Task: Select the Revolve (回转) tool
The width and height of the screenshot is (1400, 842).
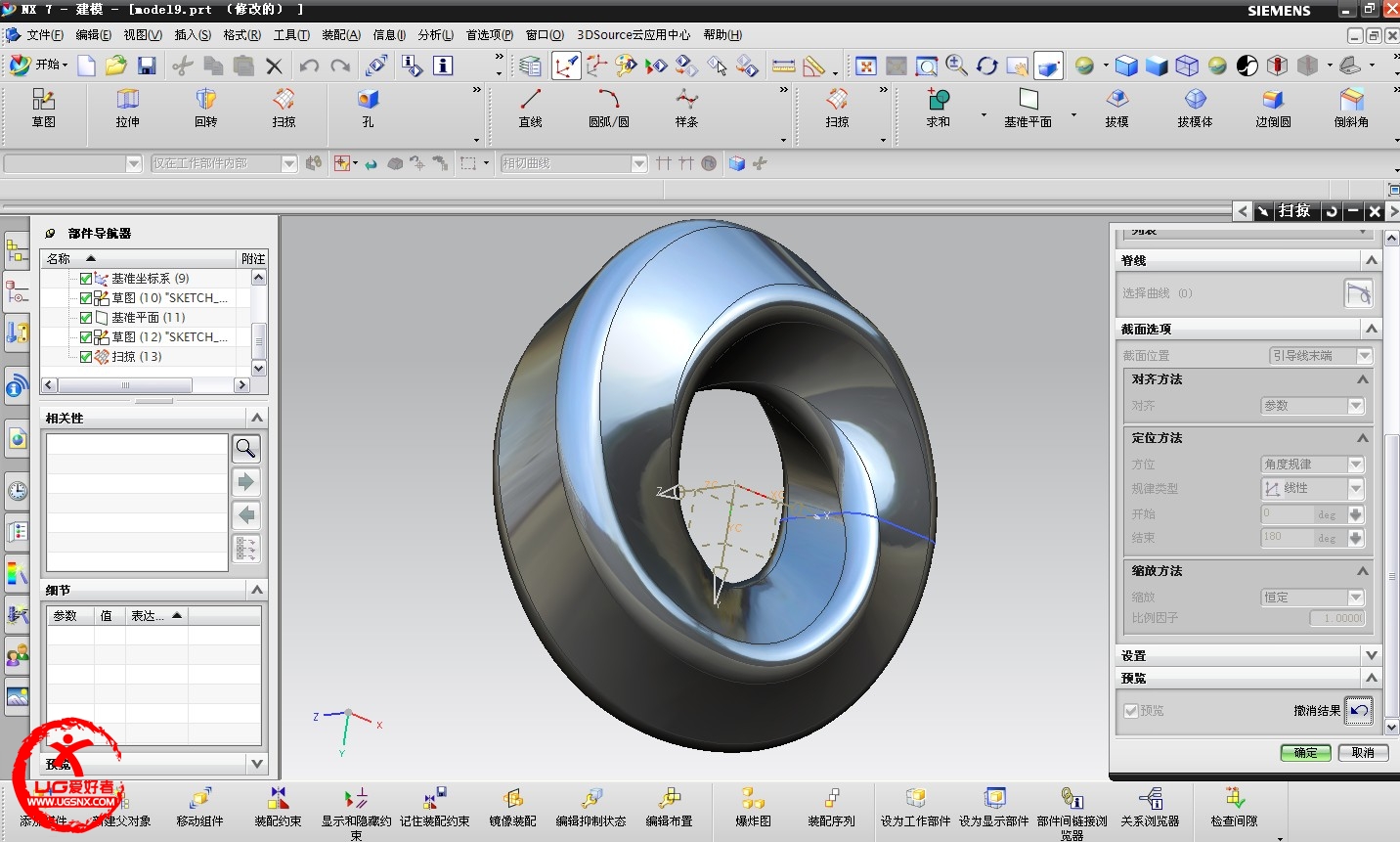Action: pos(205,108)
